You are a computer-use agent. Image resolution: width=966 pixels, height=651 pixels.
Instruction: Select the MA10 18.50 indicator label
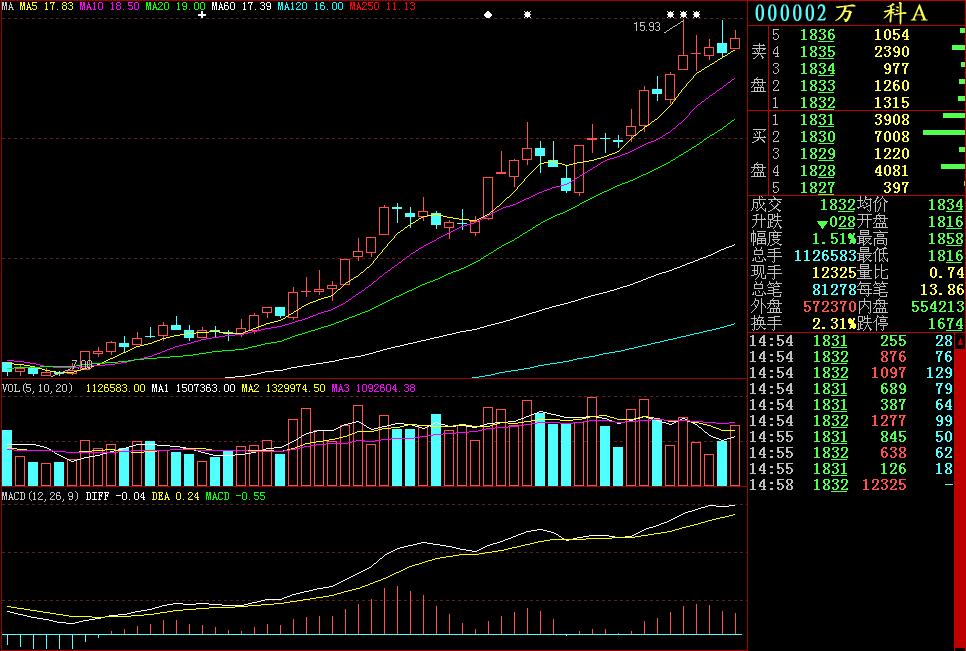point(109,6)
